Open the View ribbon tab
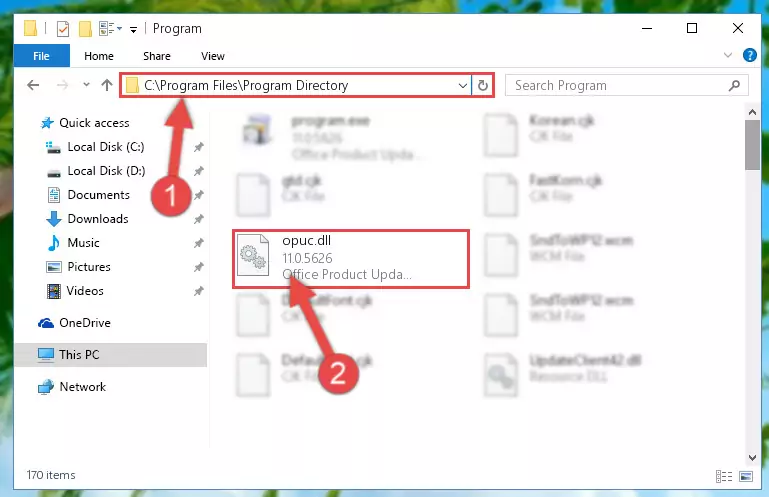 click(x=212, y=56)
